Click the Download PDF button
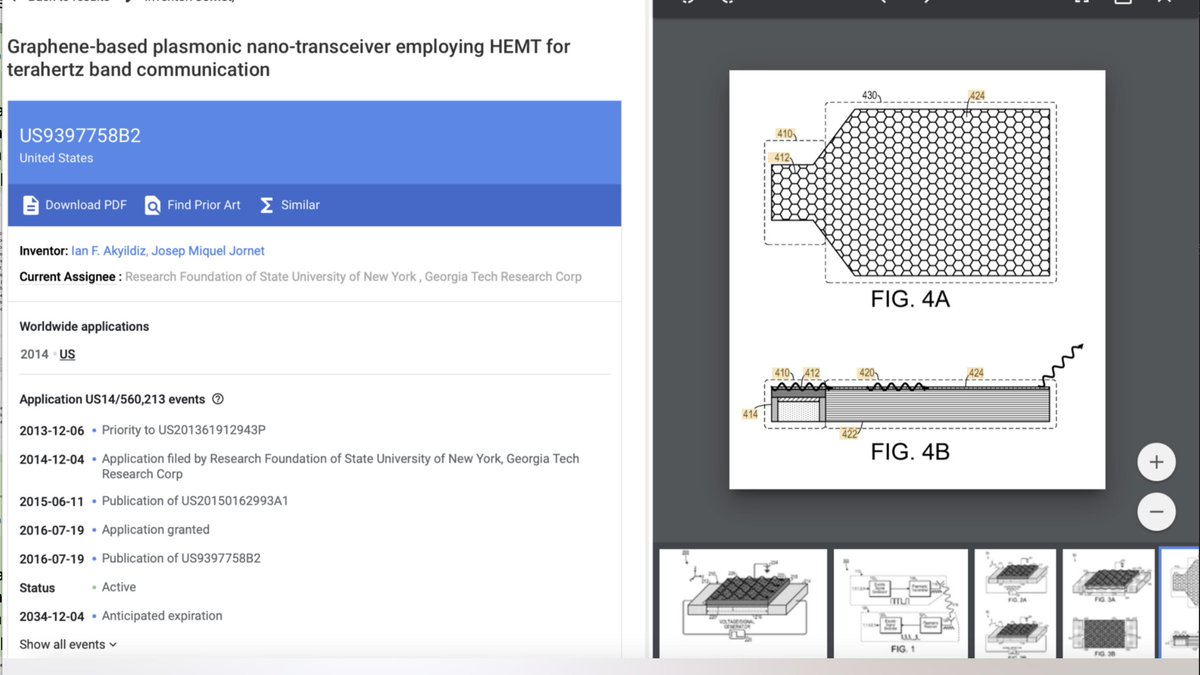The height and width of the screenshot is (675, 1200). 74,205
